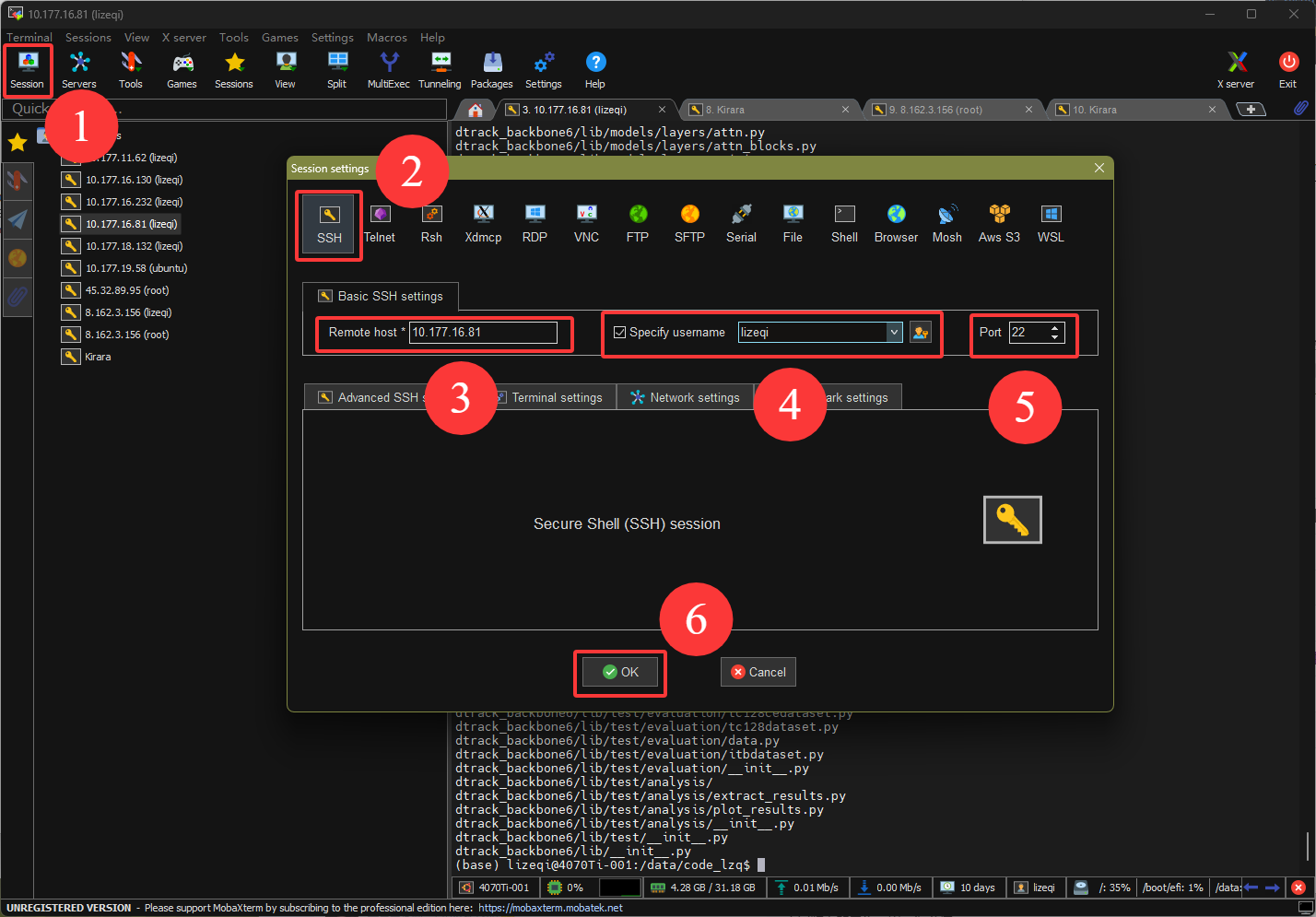This screenshot has height=917, width=1316.
Task: Select the 45.32.89.95 (root) session
Action: (x=116, y=290)
